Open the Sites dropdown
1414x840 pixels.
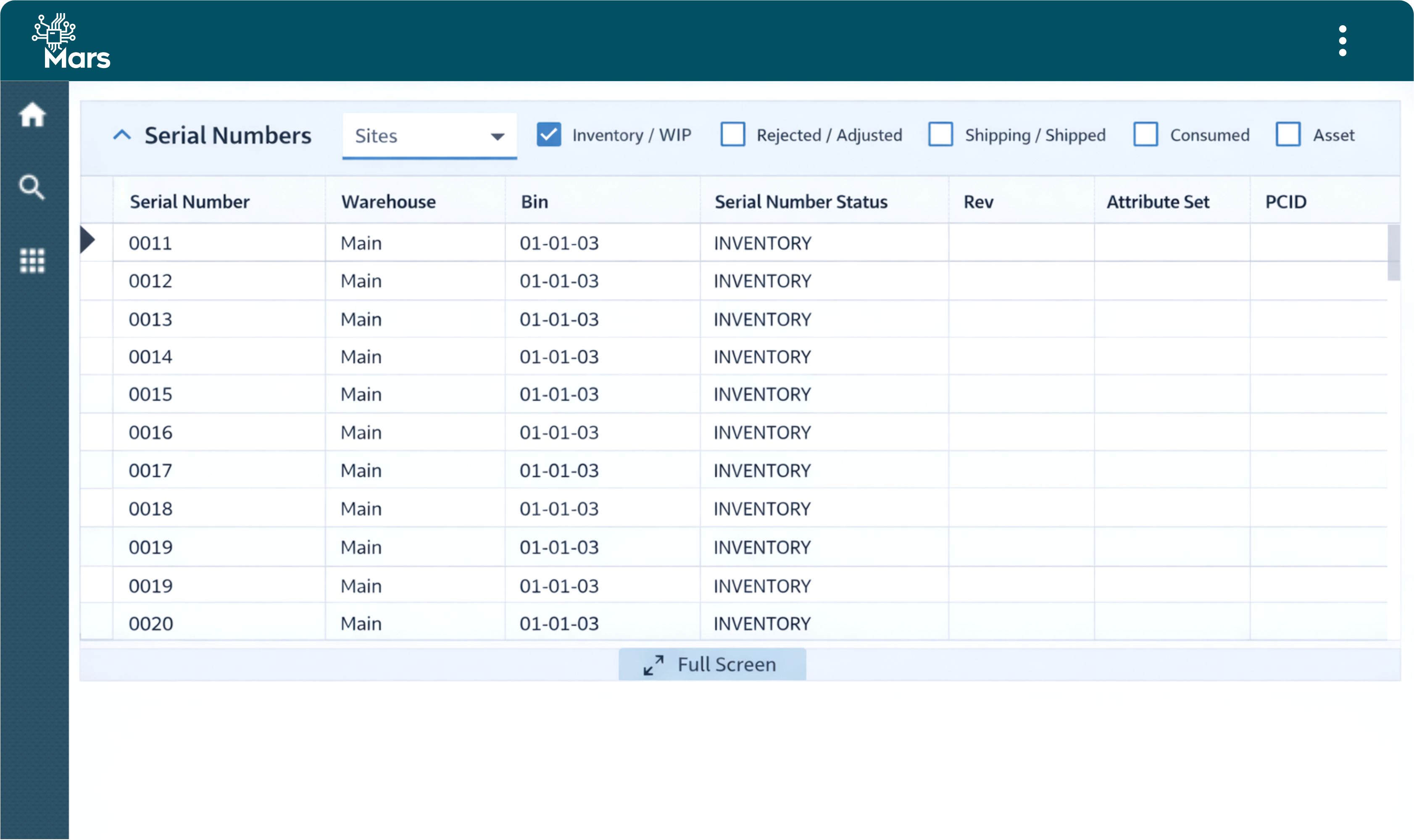pos(429,135)
